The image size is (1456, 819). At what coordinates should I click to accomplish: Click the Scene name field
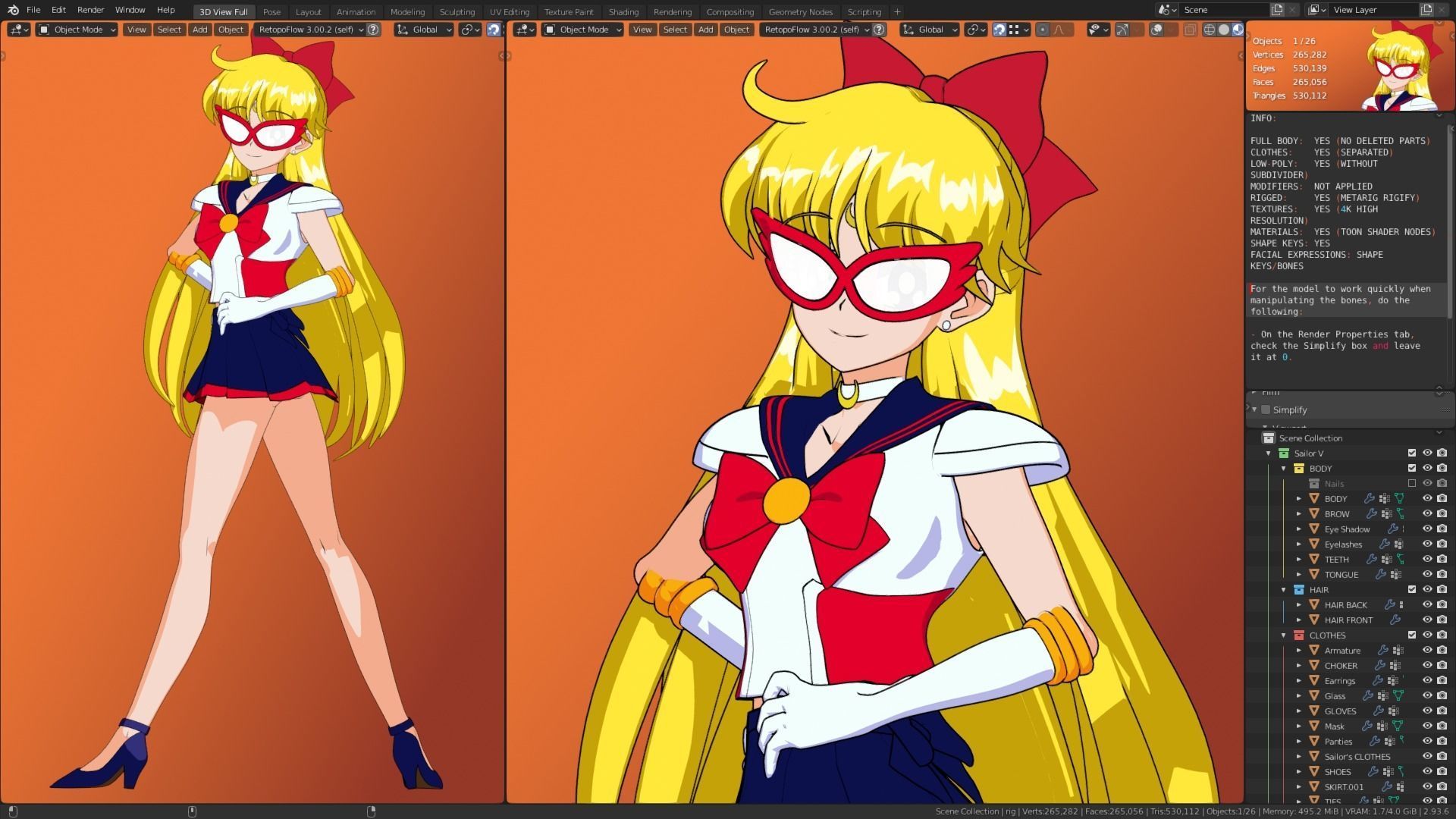[x=1223, y=10]
